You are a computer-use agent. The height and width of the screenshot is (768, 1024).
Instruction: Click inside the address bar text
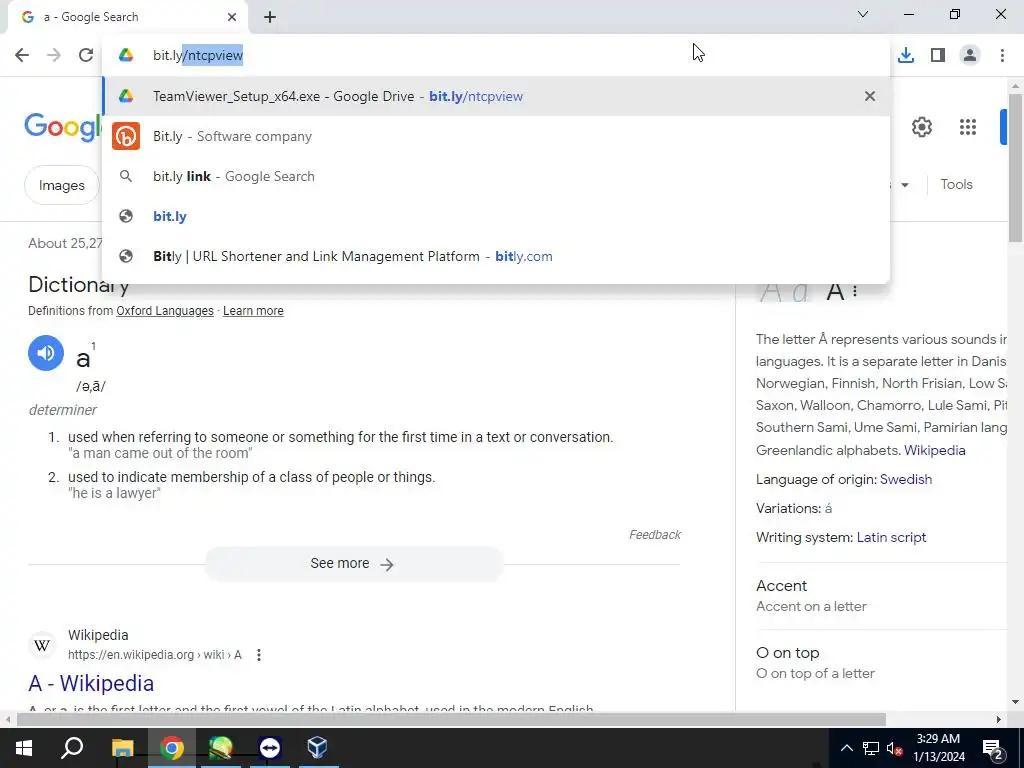tap(198, 56)
